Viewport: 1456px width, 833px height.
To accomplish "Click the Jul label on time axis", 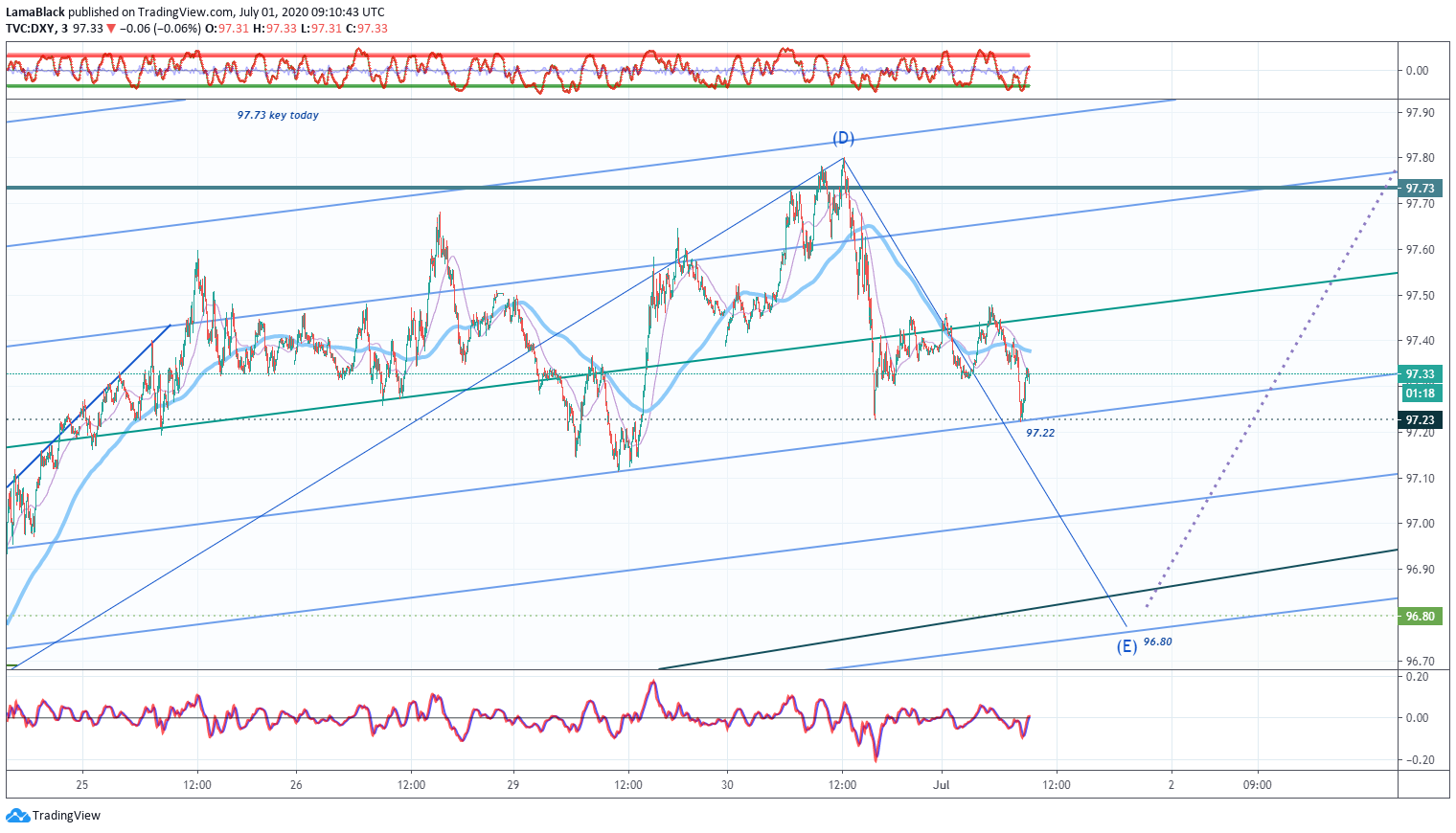I will point(942,785).
